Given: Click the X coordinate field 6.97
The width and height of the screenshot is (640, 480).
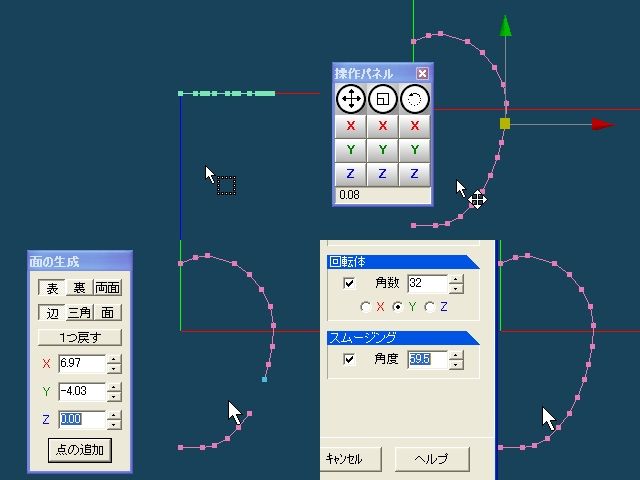Looking at the screenshot, I should click(x=82, y=363).
